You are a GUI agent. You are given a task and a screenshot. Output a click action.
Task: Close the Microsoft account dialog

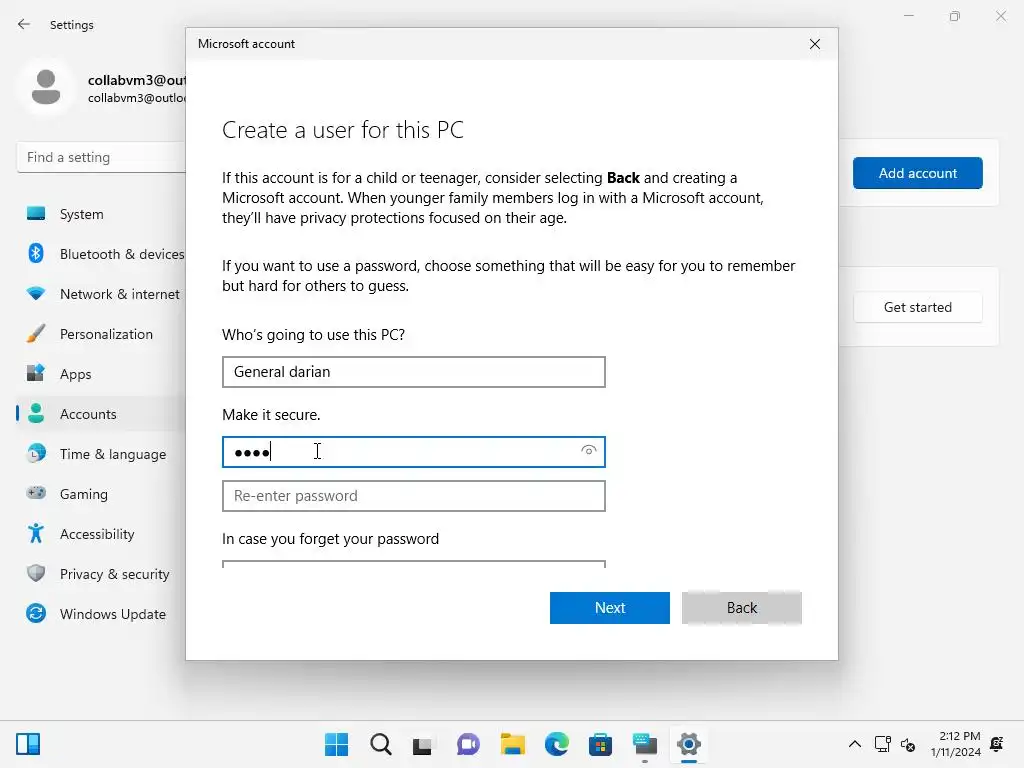[x=814, y=44]
